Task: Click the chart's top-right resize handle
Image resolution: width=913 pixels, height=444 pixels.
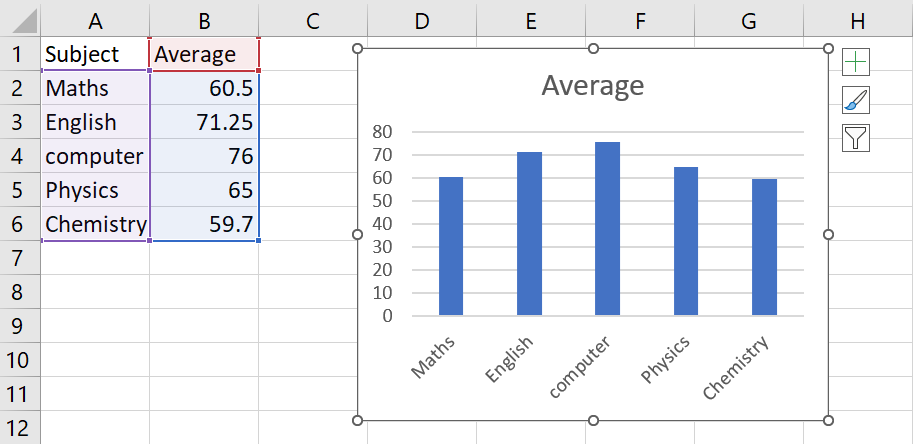Action: [828, 48]
